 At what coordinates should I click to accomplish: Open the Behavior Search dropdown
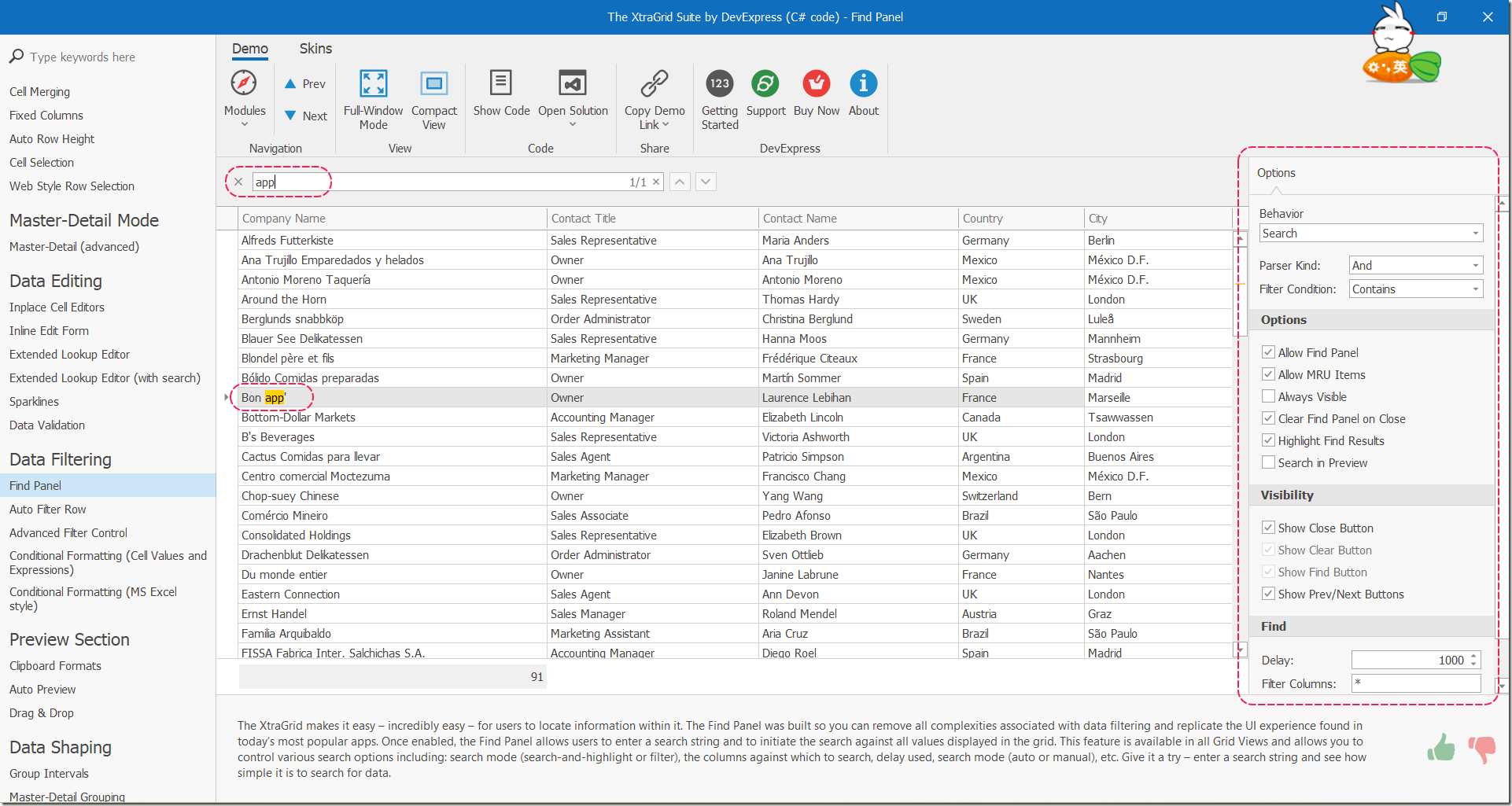tap(1476, 234)
